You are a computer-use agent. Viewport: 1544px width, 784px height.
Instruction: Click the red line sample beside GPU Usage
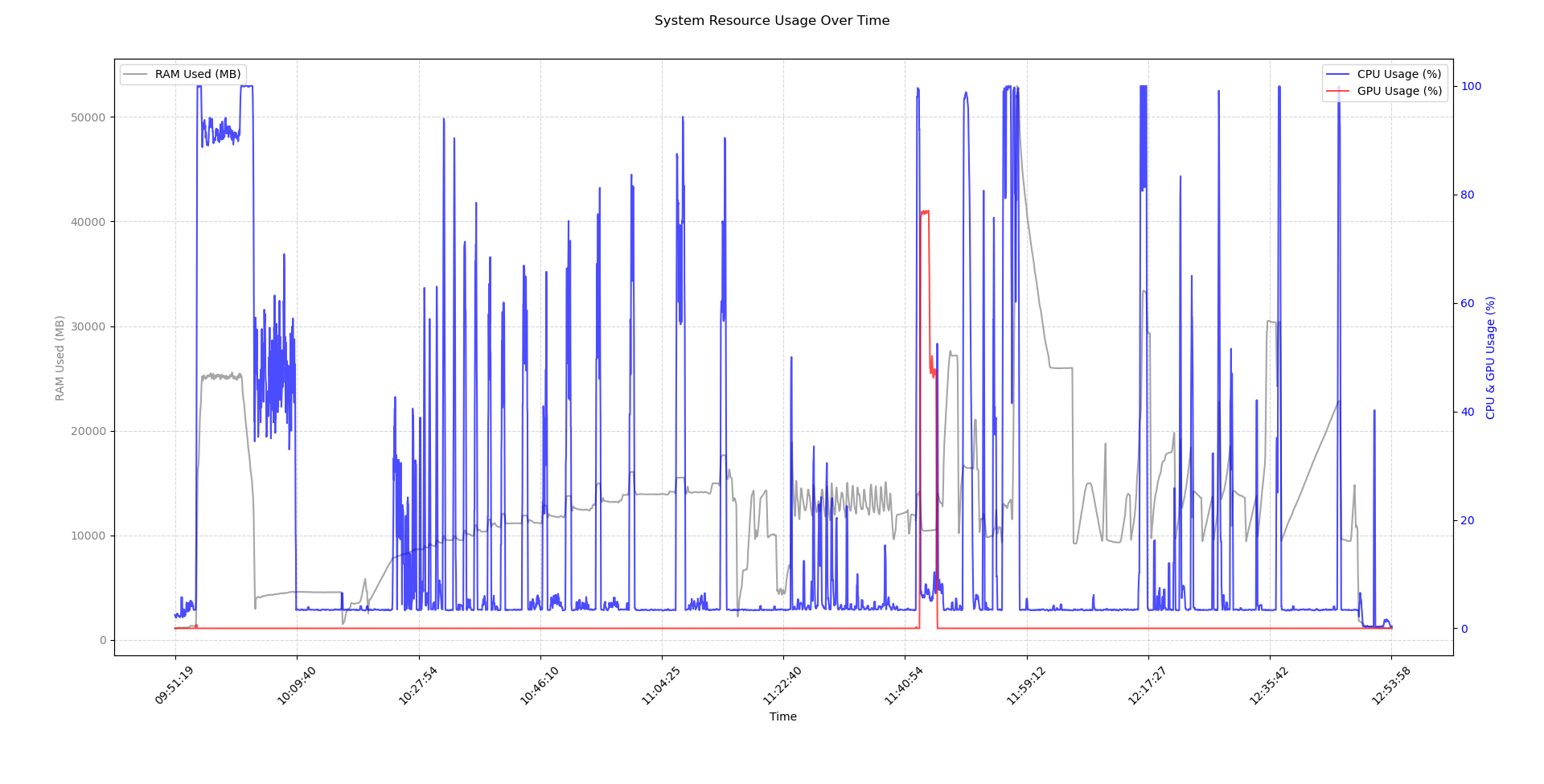pos(1338,91)
